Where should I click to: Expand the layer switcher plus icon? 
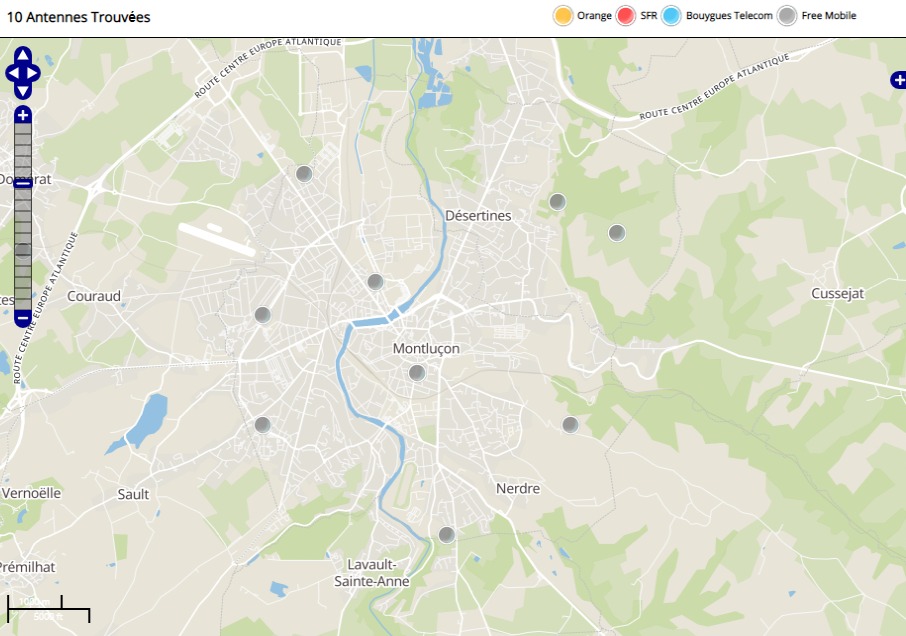point(898,80)
